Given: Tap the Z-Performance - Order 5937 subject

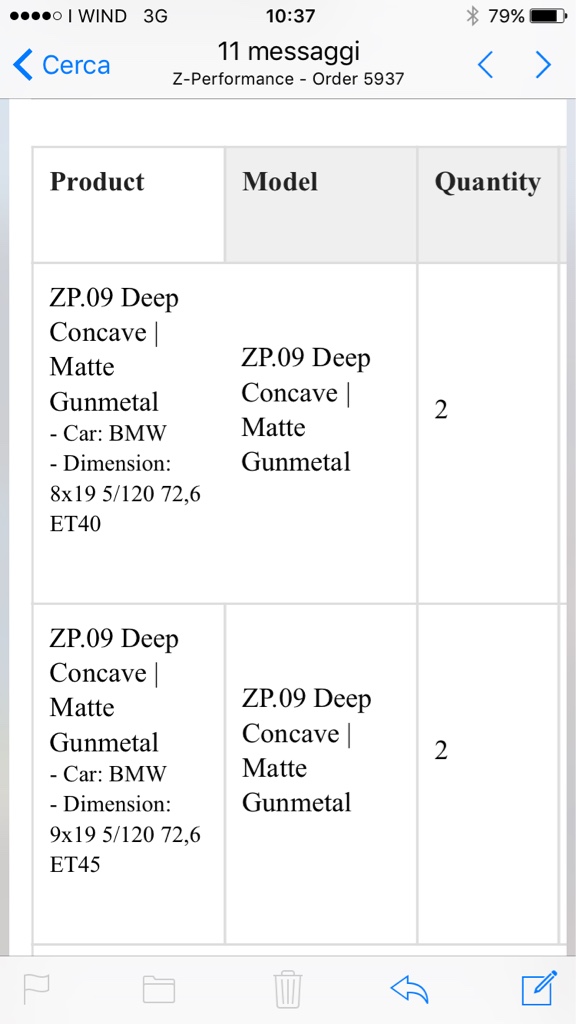Looking at the screenshot, I should click(288, 79).
